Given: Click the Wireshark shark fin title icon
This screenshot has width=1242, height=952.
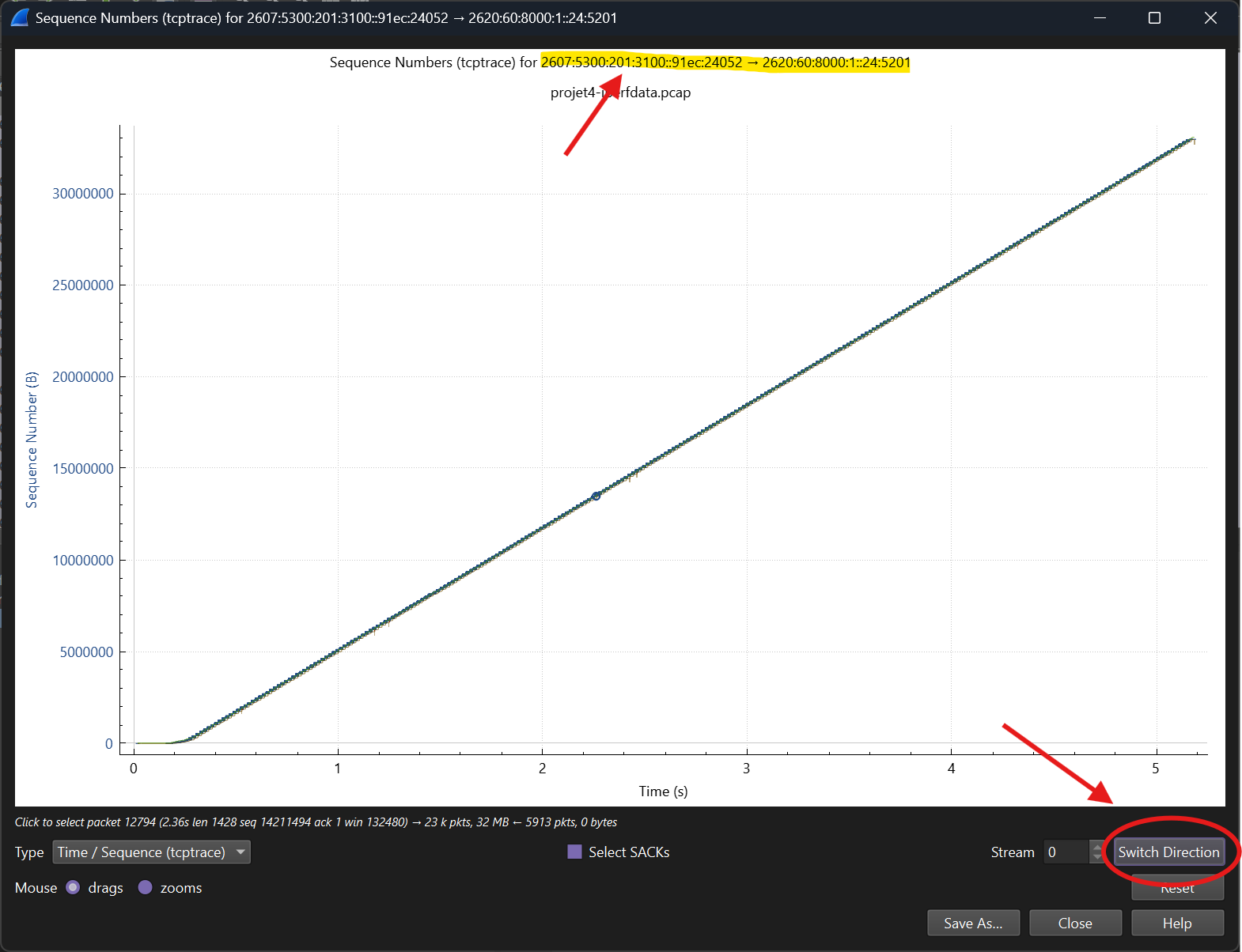Looking at the screenshot, I should point(20,17).
